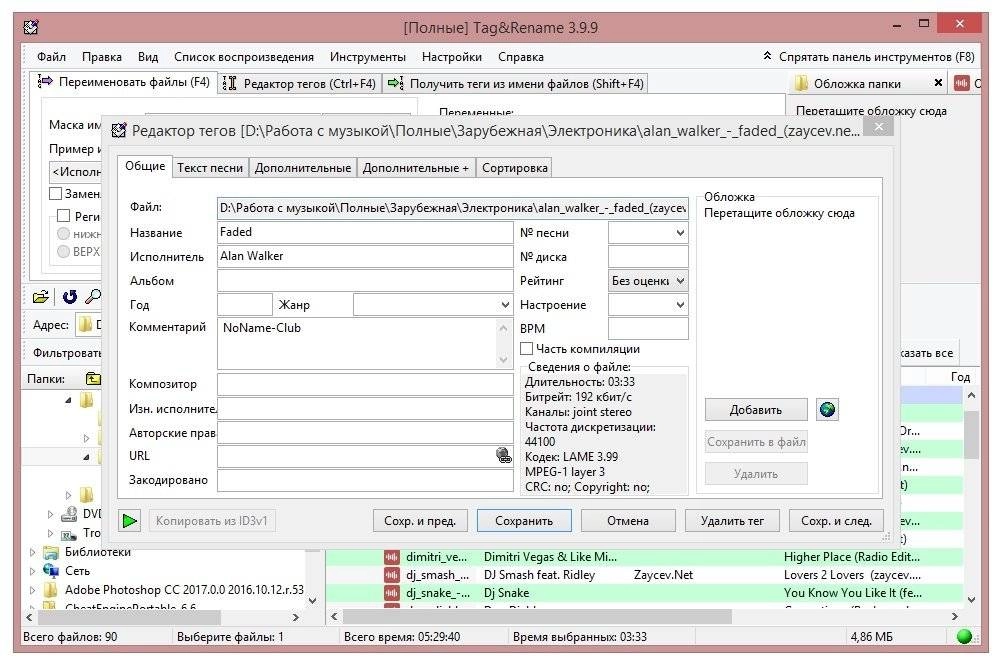
Task: Close the Обложка папки panel
Action: pos(938,83)
